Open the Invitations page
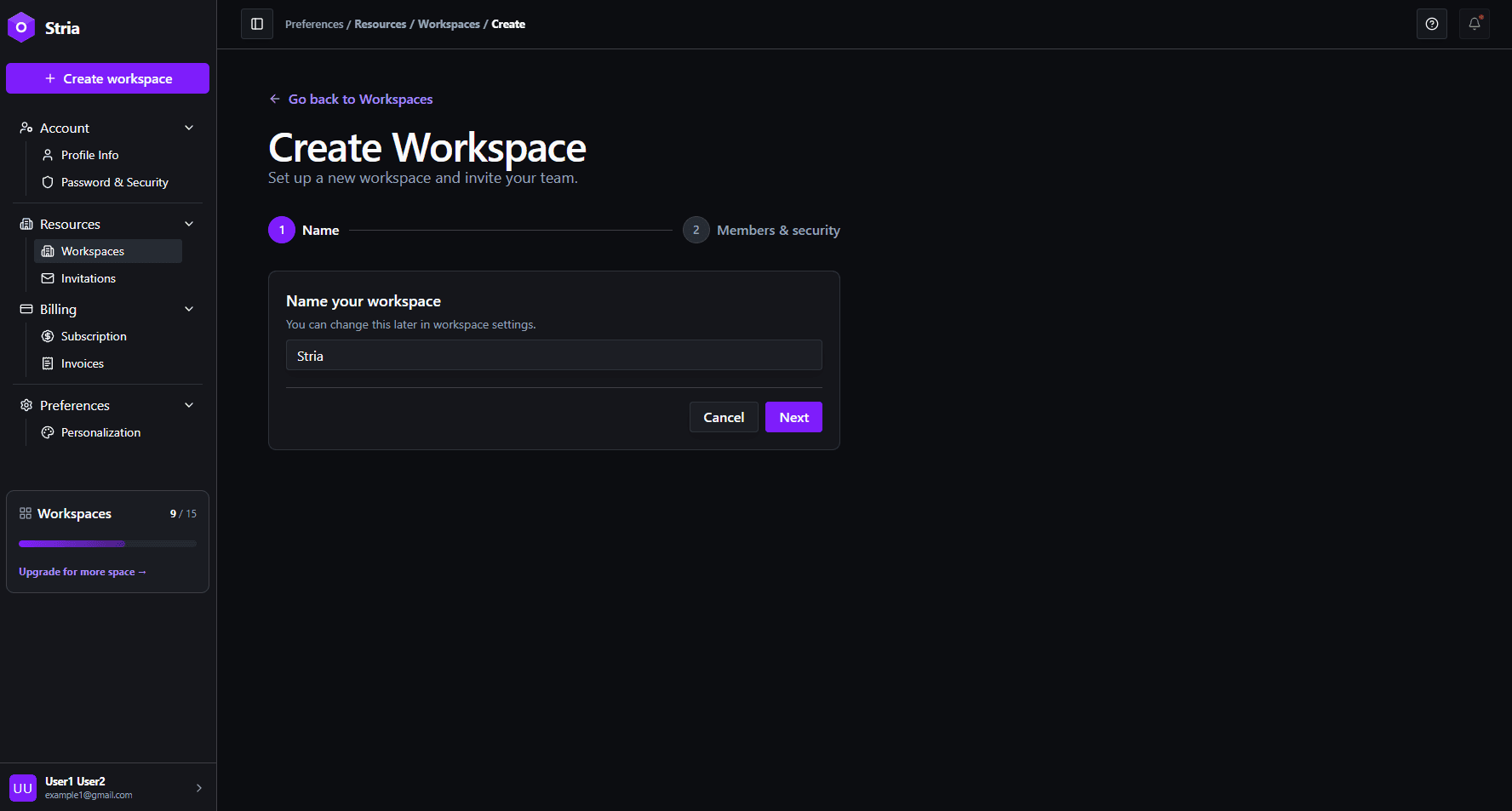1512x811 pixels. click(108, 278)
